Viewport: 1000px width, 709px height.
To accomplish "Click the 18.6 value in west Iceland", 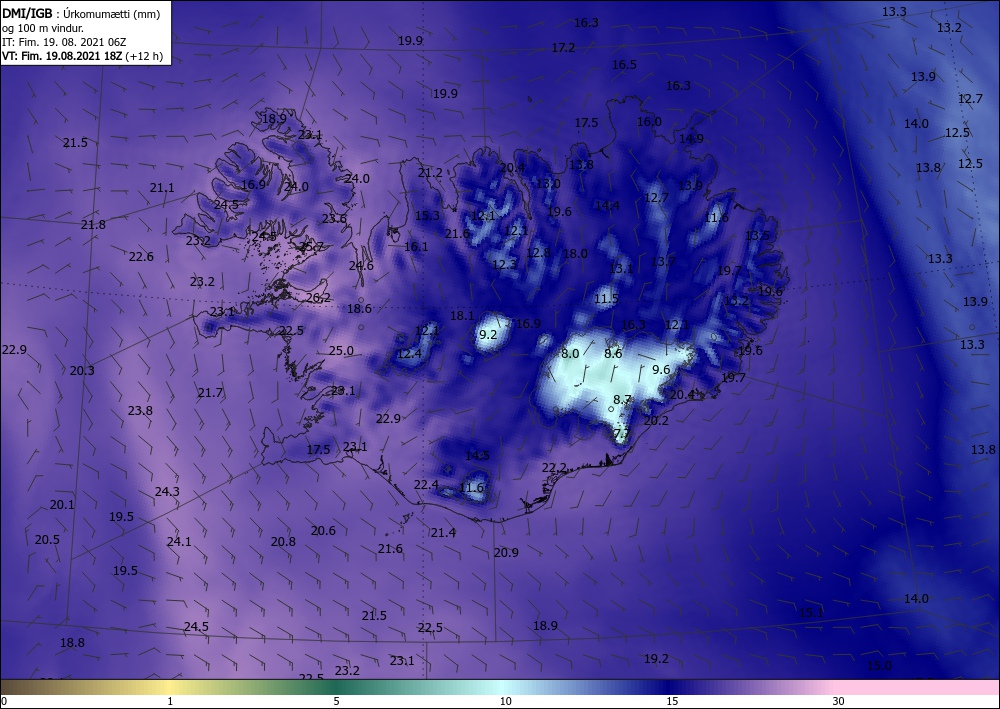I will coord(359,309).
